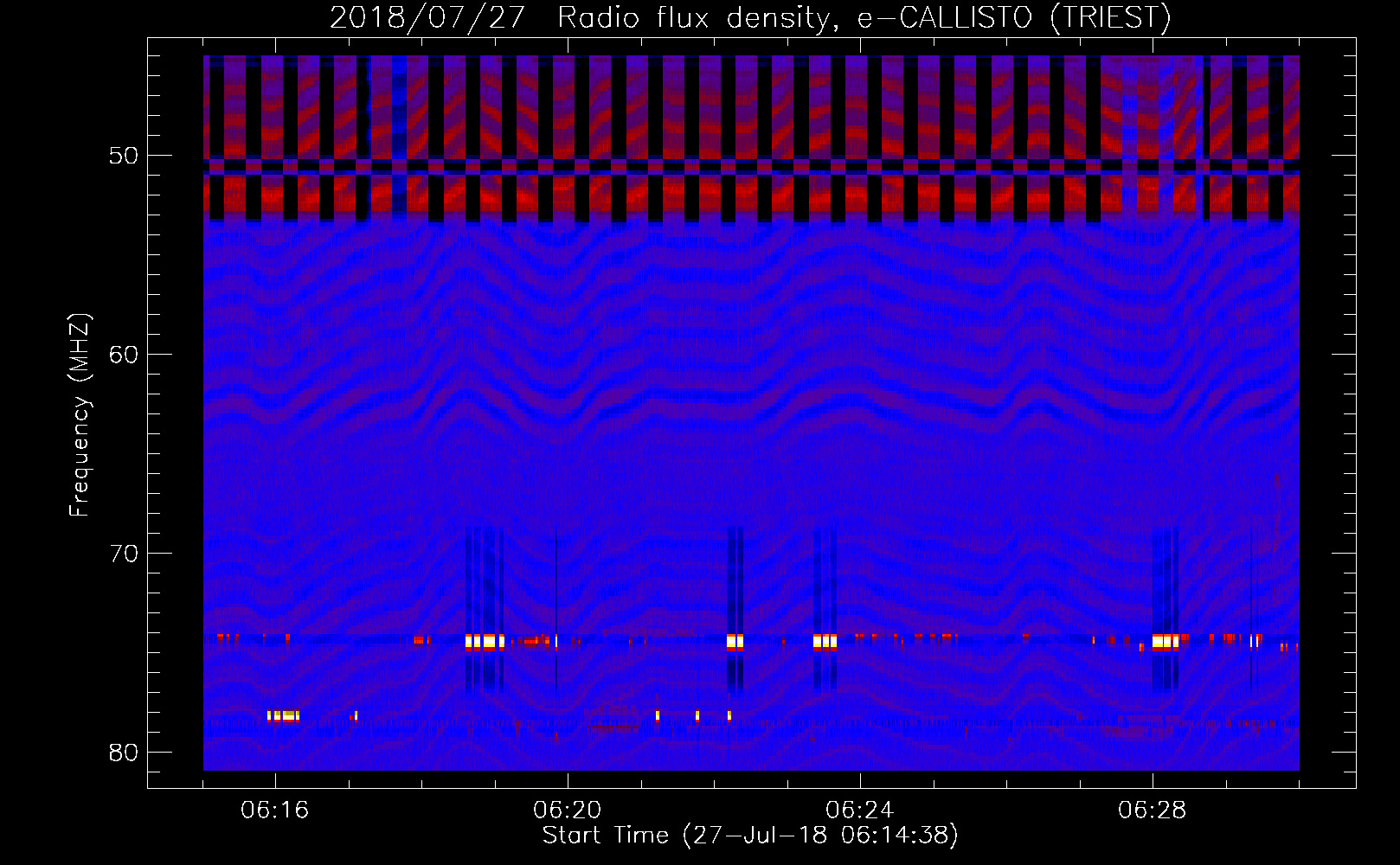This screenshot has width=1400, height=865.
Task: Click the 80 frequency tick label
Action: [x=124, y=753]
